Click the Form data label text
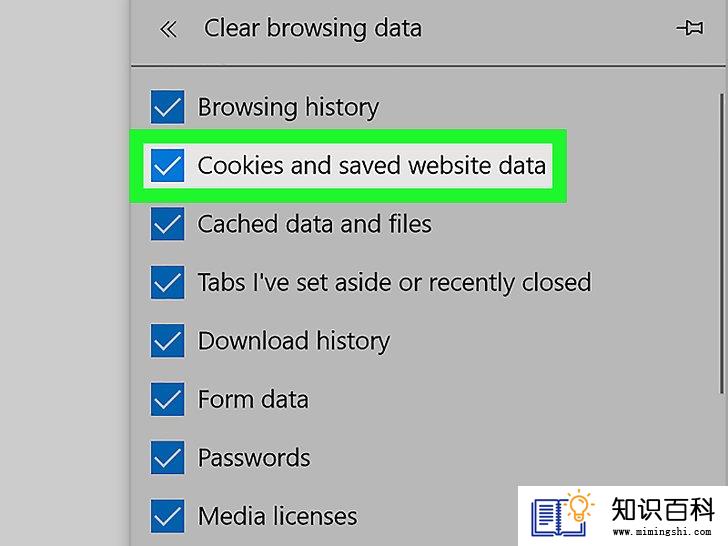This screenshot has height=546, width=728. pos(253,399)
